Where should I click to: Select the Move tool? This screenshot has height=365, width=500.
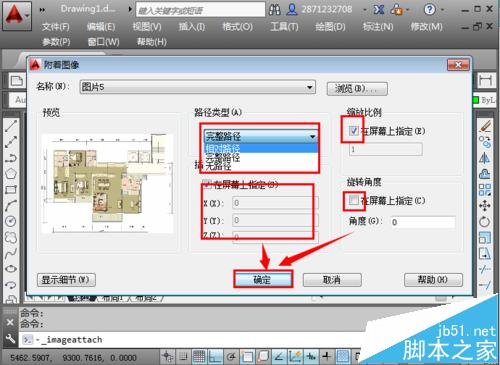[x=485, y=205]
